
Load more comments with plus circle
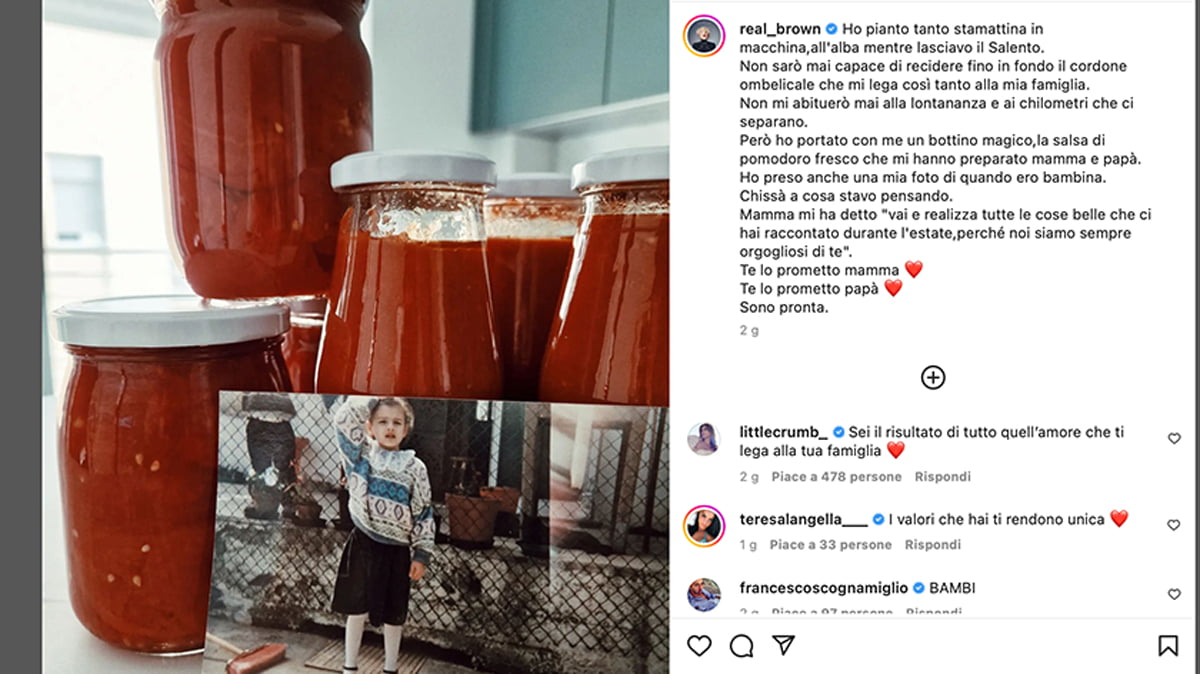coord(933,377)
